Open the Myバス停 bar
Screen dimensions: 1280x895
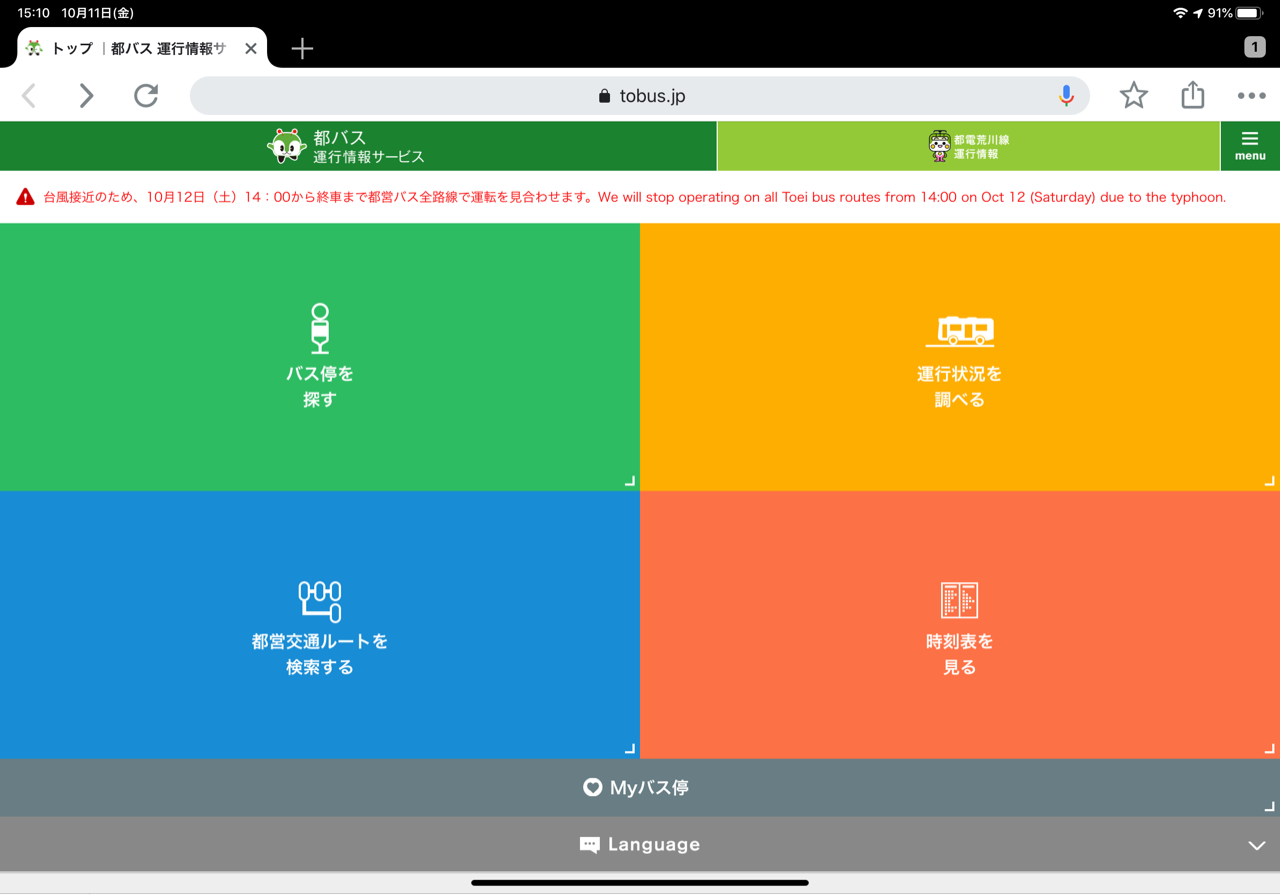click(640, 788)
